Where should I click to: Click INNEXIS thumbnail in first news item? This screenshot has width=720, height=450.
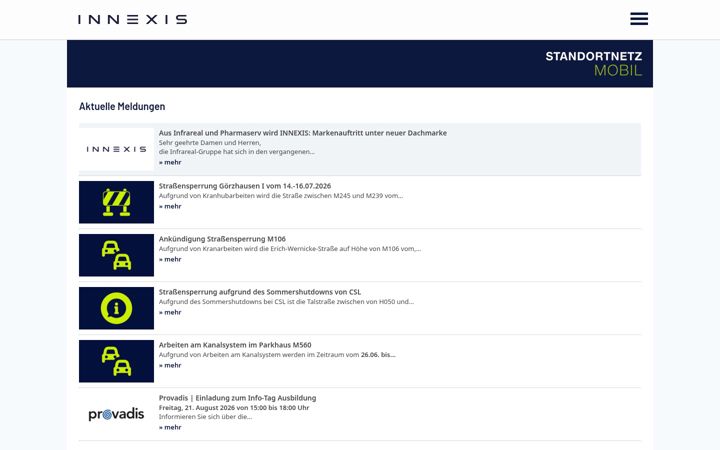tap(116, 149)
